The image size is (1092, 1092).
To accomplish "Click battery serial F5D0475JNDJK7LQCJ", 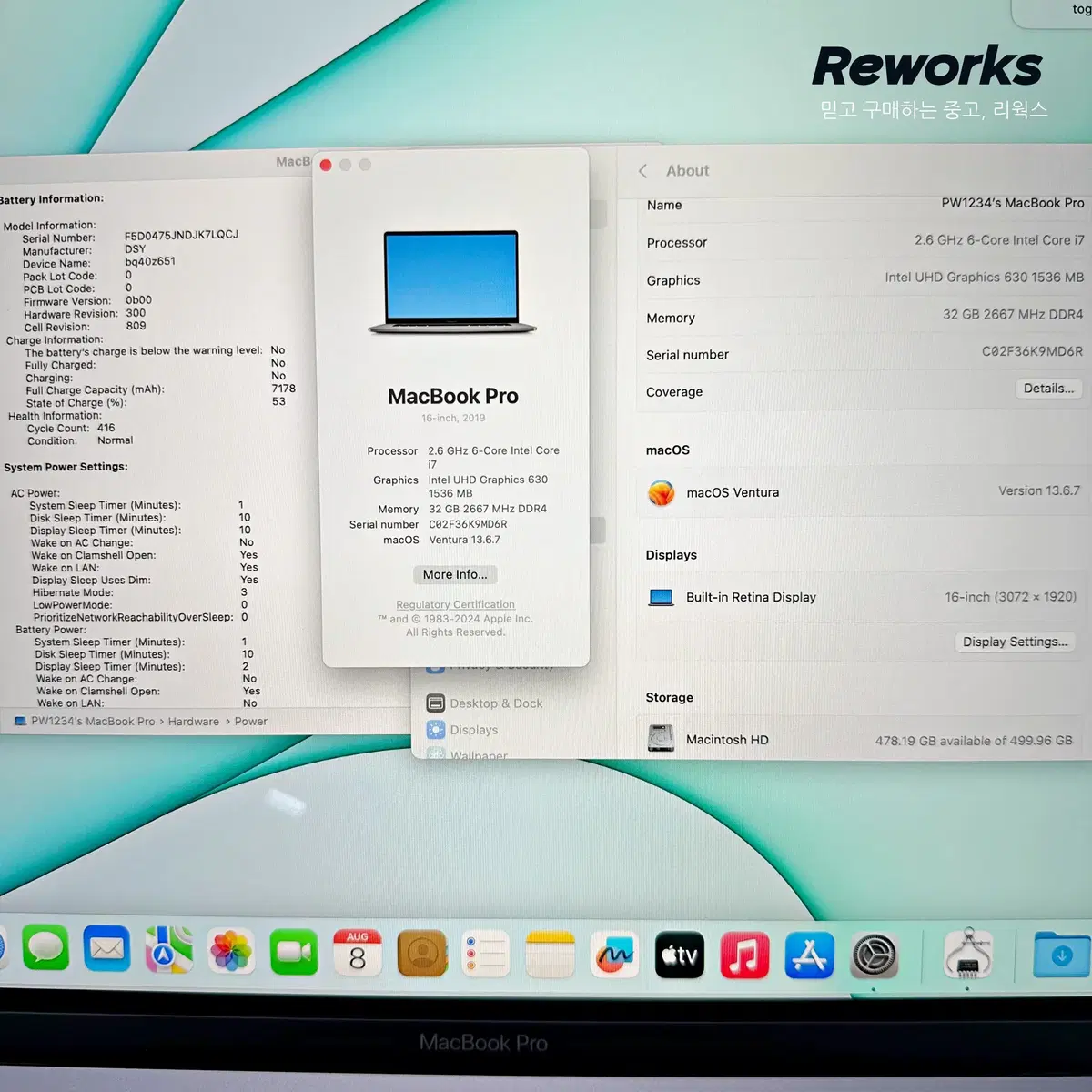I will coord(181,235).
